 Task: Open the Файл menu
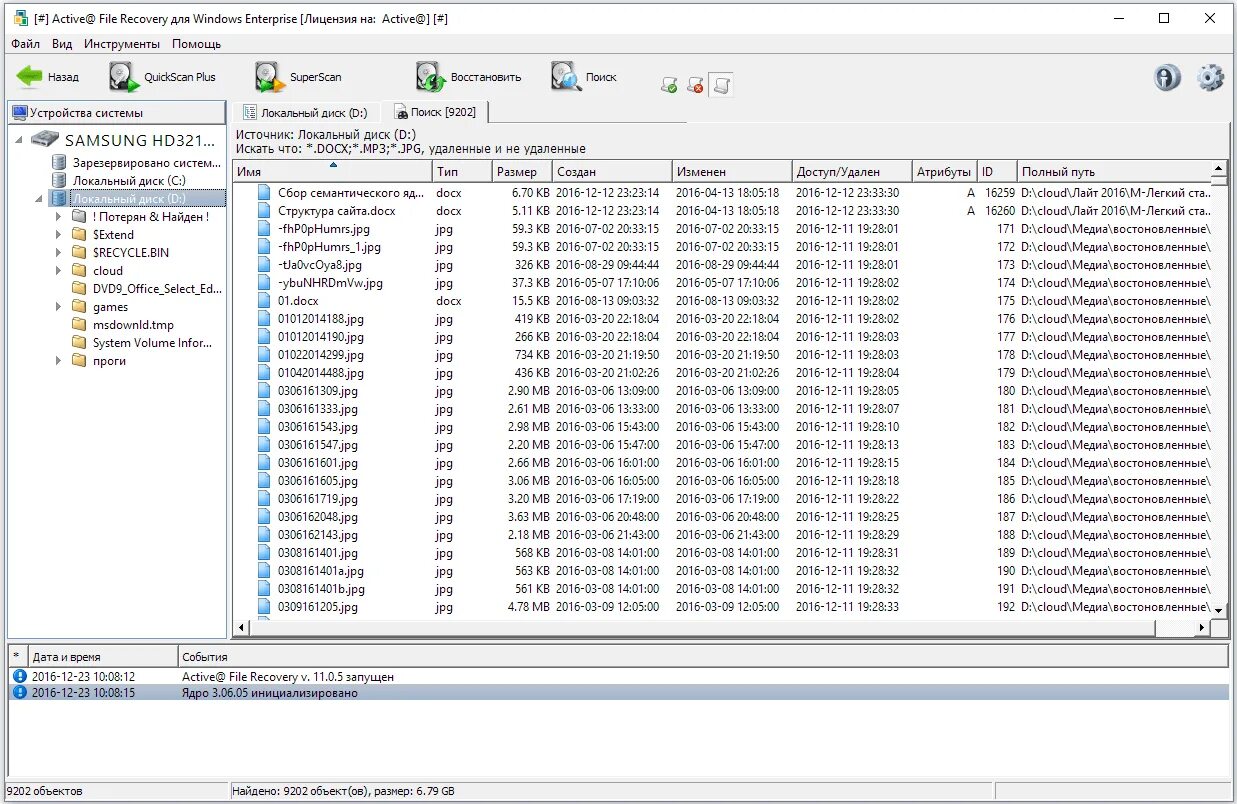tap(25, 44)
